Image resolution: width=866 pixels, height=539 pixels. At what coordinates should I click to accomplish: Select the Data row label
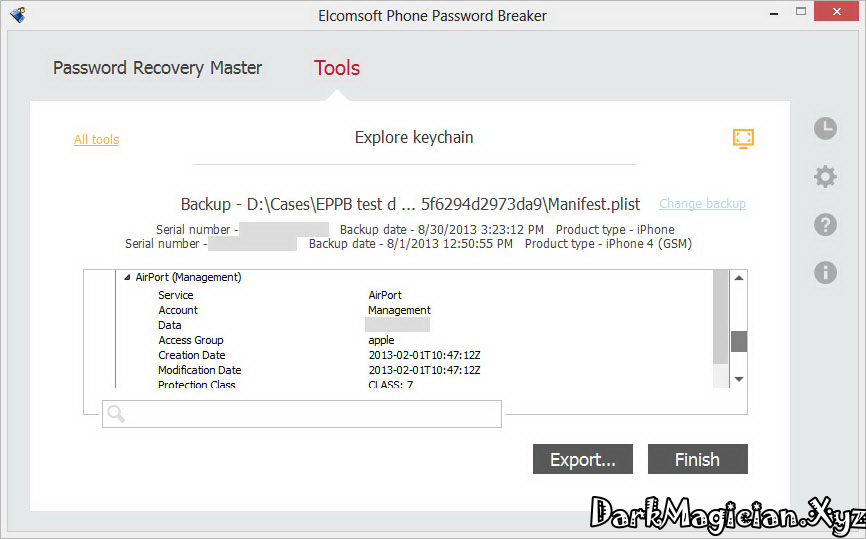(x=170, y=325)
